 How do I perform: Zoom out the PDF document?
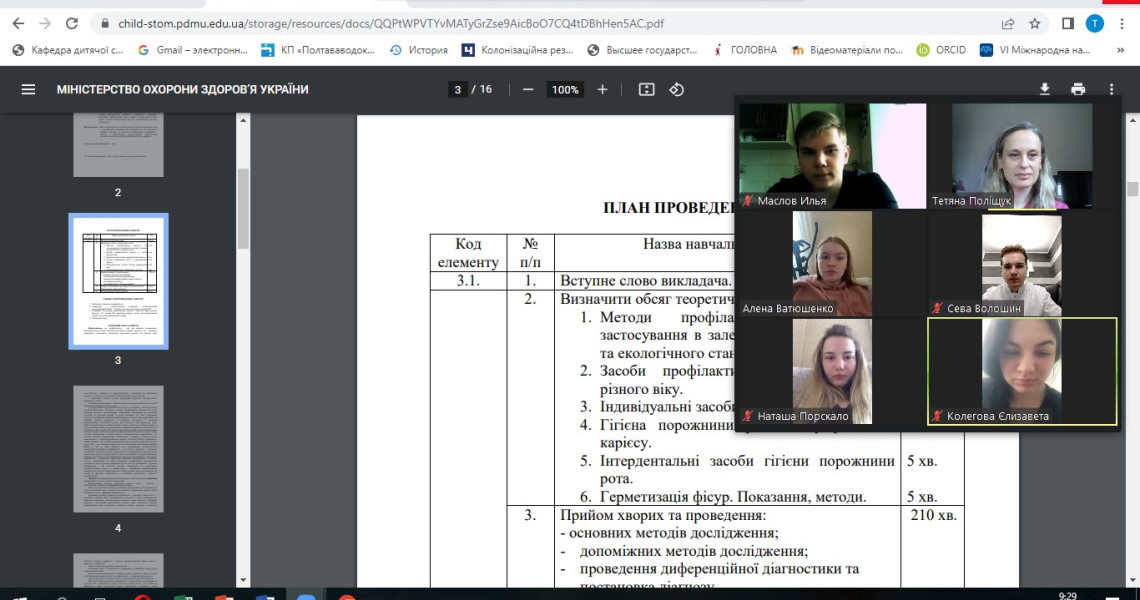pos(528,89)
